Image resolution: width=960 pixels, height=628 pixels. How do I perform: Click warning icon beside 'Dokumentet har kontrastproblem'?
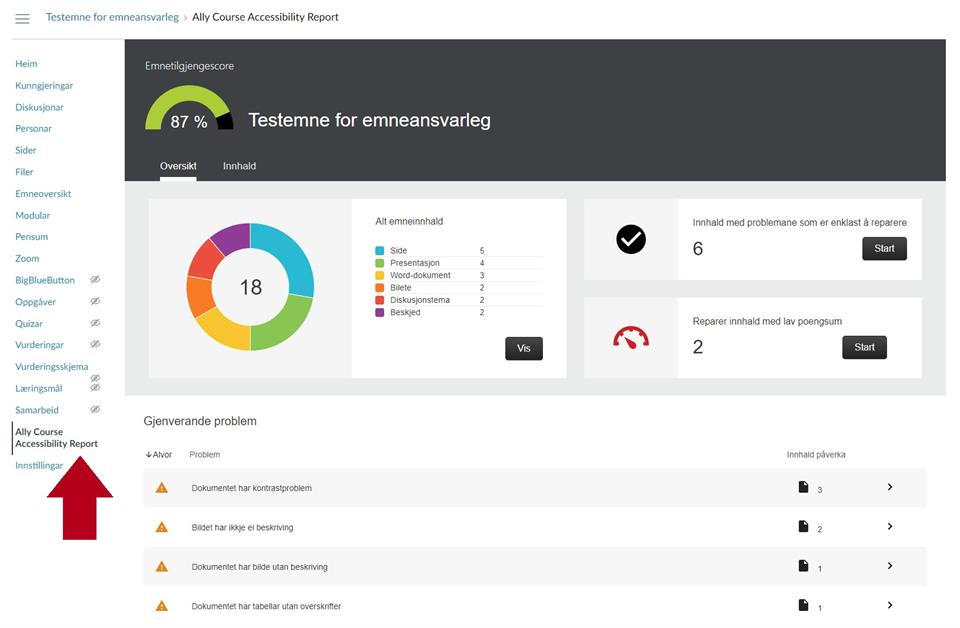tap(162, 488)
